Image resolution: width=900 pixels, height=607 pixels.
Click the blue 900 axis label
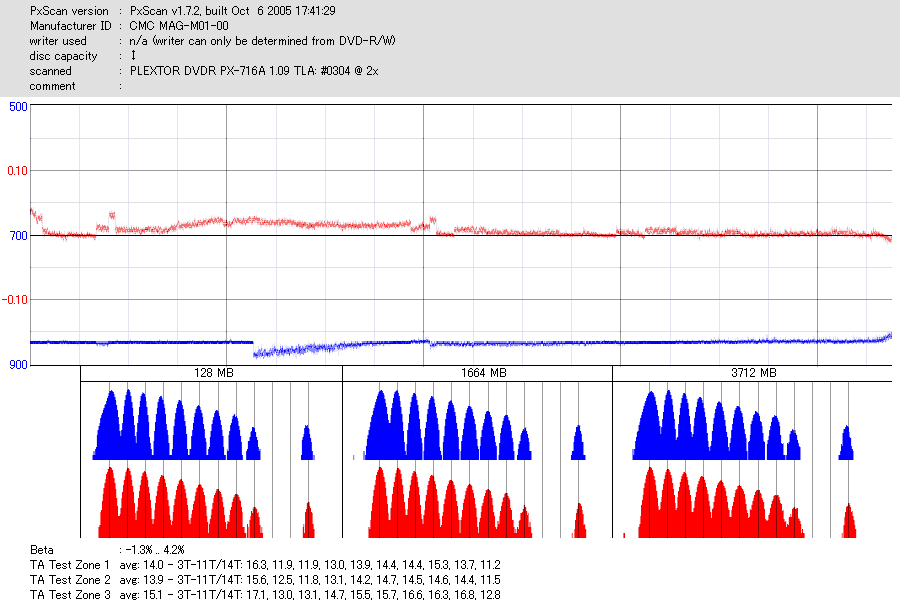pyautogui.click(x=18, y=365)
